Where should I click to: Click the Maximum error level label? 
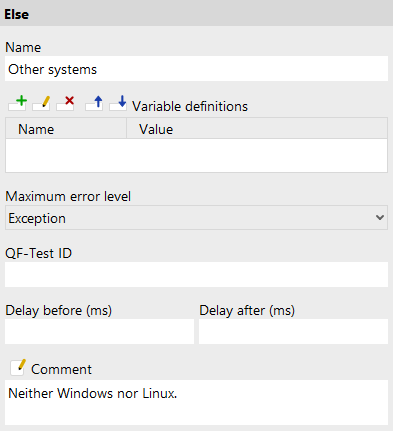pos(68,196)
